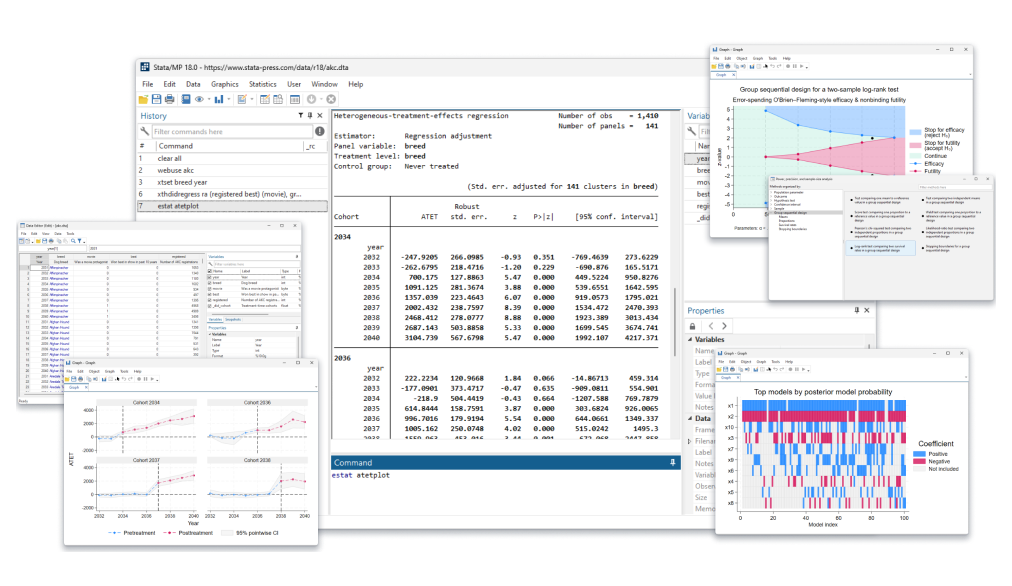
Task: Click the lock icon in Properties panel
Action: coord(693,327)
